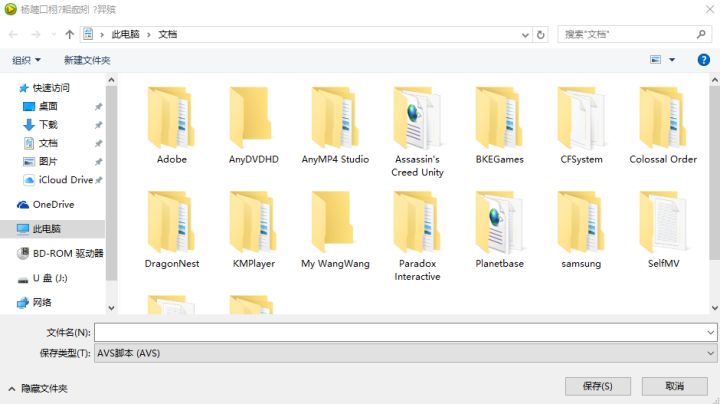
Task: Open the view options dropdown arrow
Action: 672,60
